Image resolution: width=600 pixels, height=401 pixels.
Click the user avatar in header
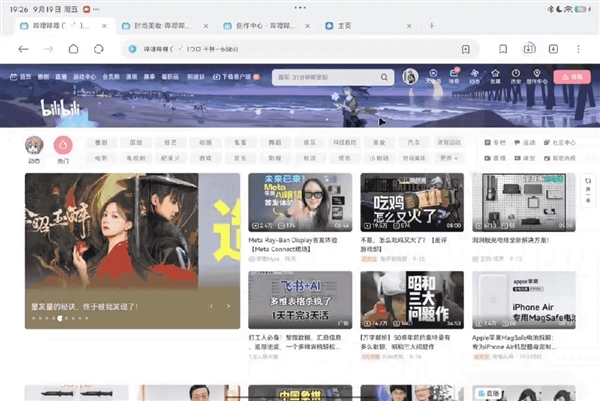[410, 76]
